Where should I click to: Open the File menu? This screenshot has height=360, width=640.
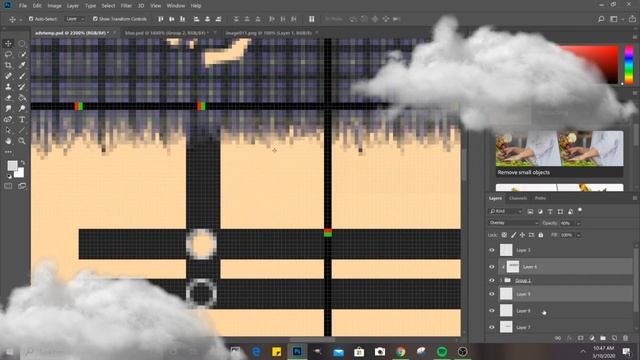[23, 6]
